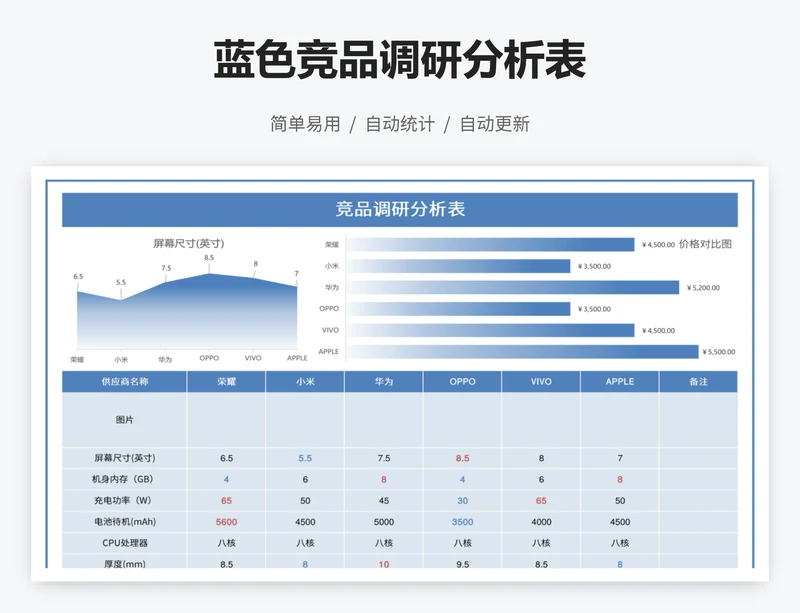Click the main title 蓝色竞品调研分析表
This screenshot has width=800, height=613.
point(400,60)
